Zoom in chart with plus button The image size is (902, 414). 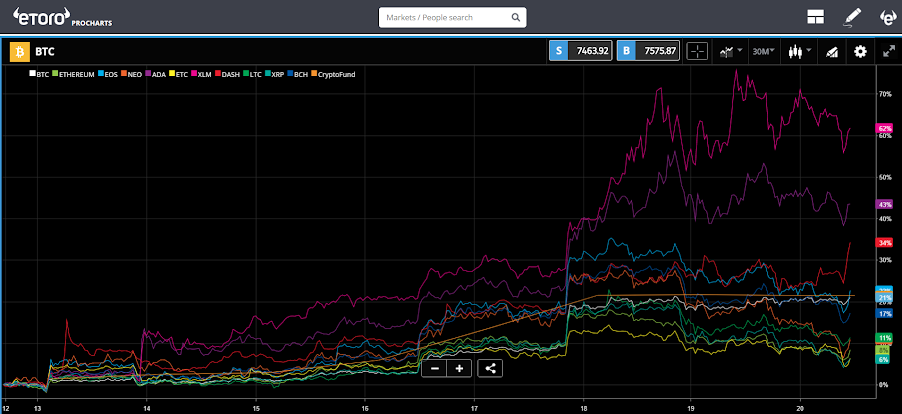coord(460,369)
